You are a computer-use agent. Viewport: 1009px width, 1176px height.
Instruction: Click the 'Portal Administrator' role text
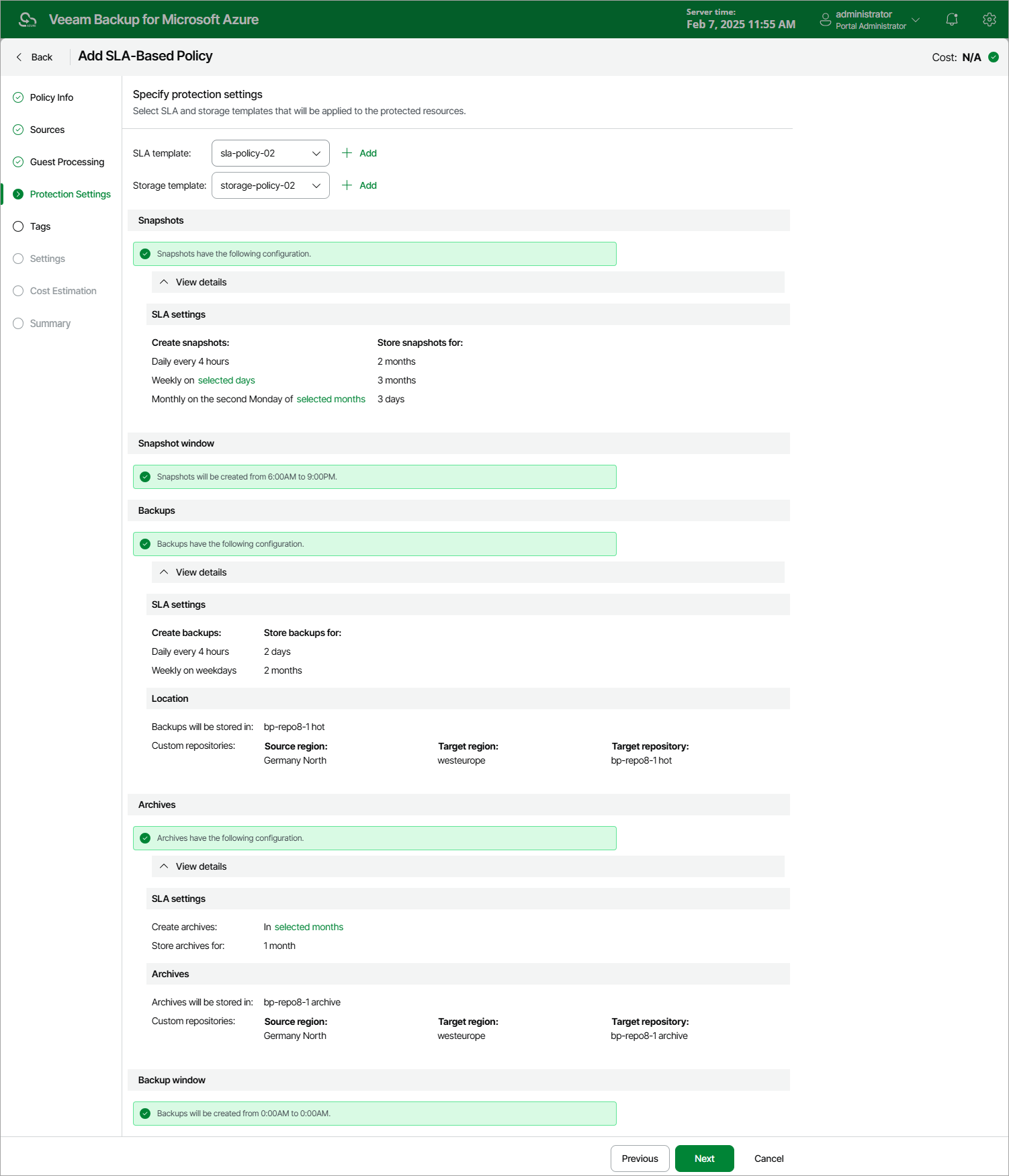pos(871,26)
